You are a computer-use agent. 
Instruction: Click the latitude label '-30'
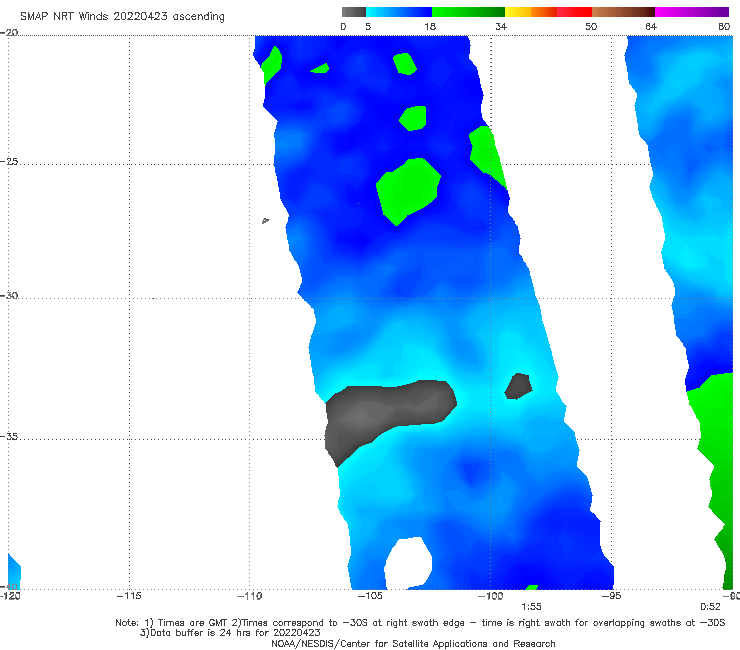pos(9,295)
